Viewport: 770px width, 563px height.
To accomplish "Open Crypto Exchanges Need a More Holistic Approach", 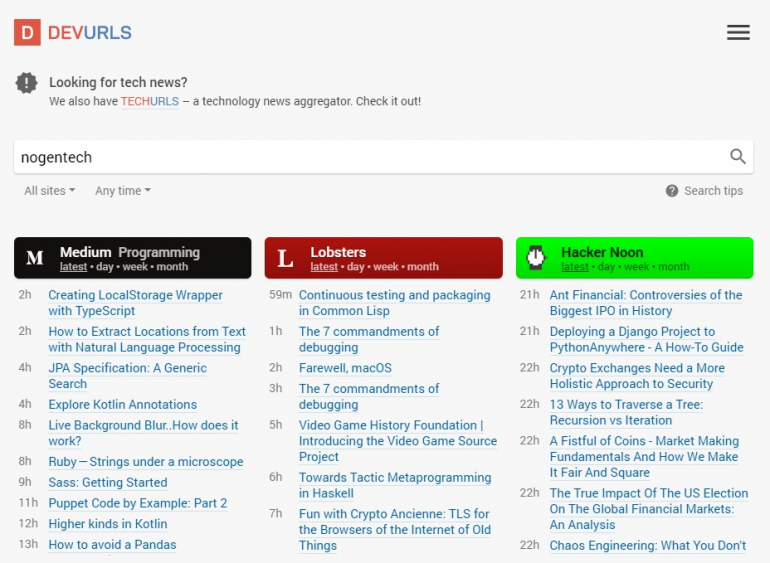I will click(x=637, y=375).
